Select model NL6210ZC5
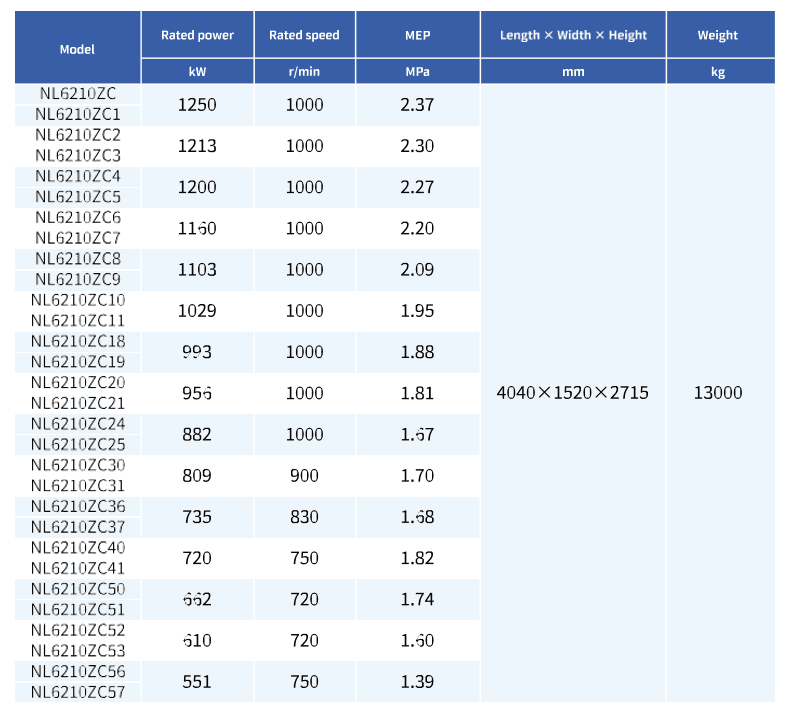This screenshot has height=726, width=806. (x=78, y=197)
